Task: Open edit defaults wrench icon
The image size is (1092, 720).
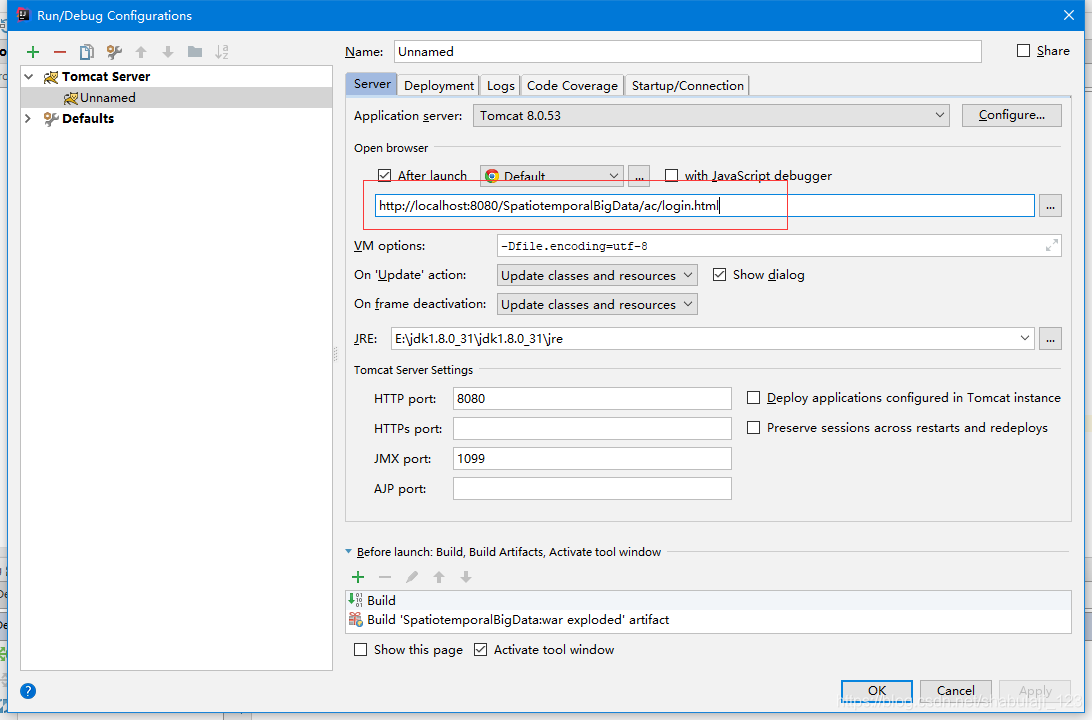Action: (x=114, y=52)
